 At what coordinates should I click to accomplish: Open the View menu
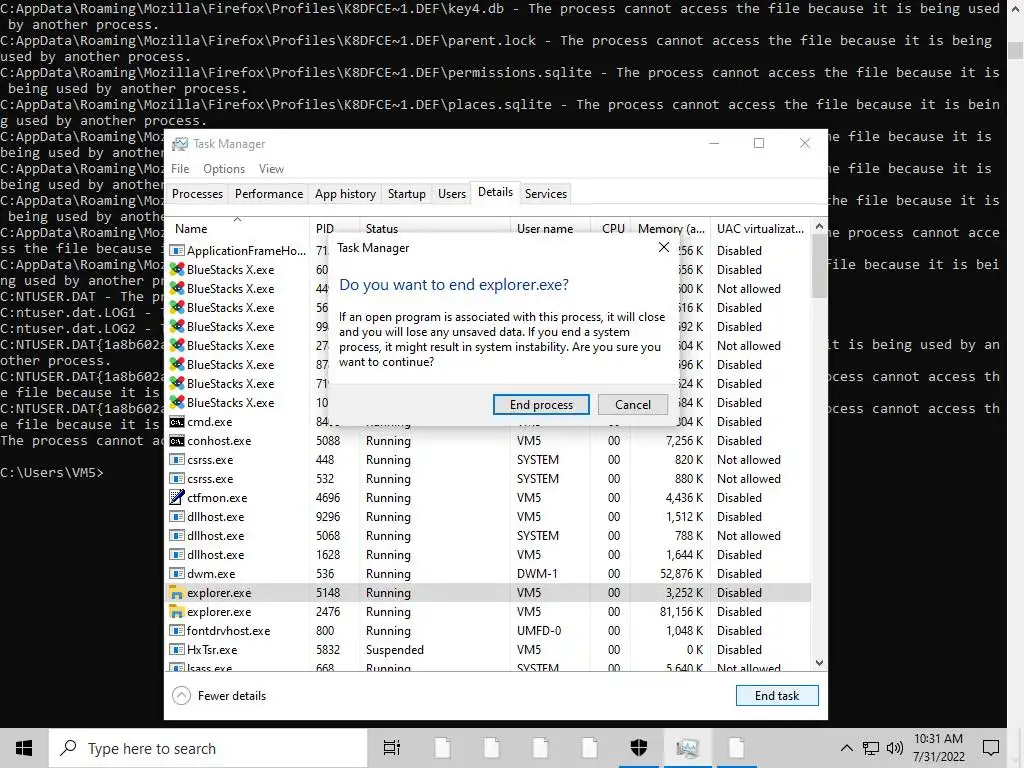click(x=271, y=168)
